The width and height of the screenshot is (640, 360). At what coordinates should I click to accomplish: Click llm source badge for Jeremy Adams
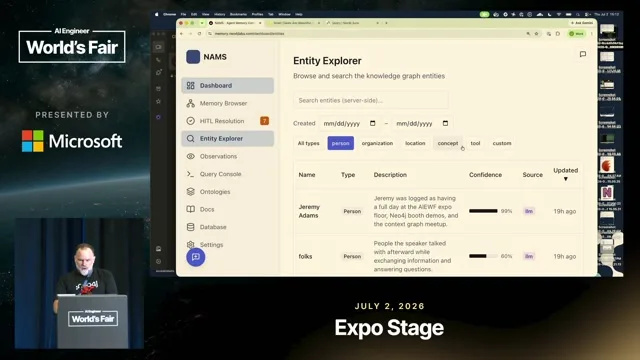[x=529, y=211]
